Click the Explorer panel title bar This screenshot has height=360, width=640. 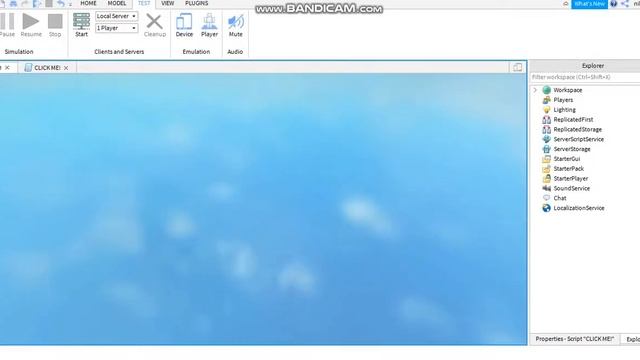coord(585,66)
